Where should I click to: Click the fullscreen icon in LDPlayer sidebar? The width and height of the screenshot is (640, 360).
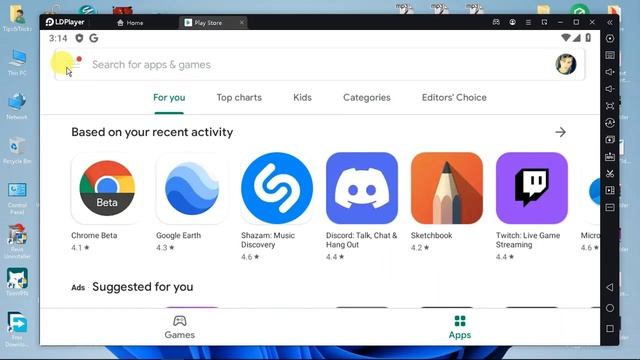pos(610,106)
